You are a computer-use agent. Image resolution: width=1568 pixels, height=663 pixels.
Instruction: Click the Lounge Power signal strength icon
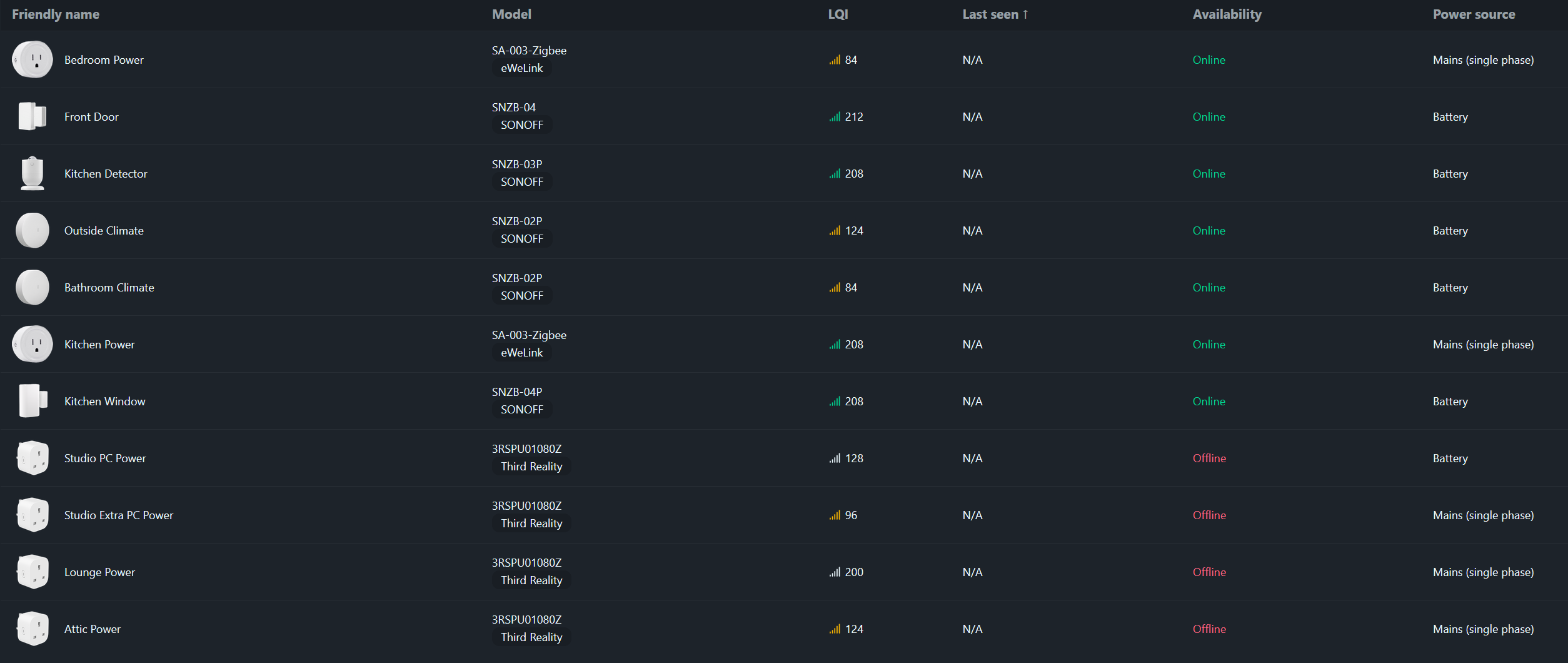(835, 572)
